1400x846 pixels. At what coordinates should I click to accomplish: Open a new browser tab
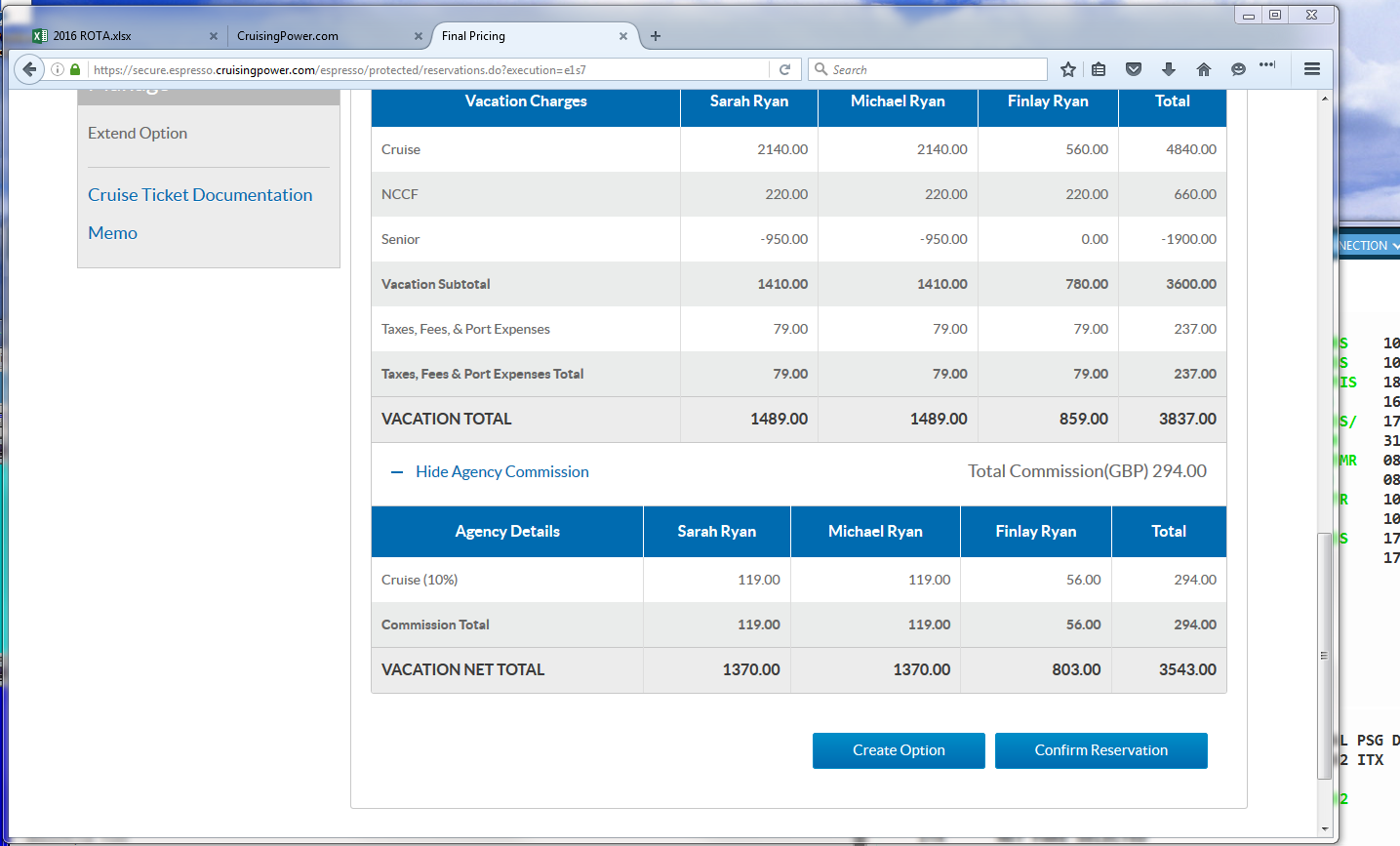tap(656, 36)
